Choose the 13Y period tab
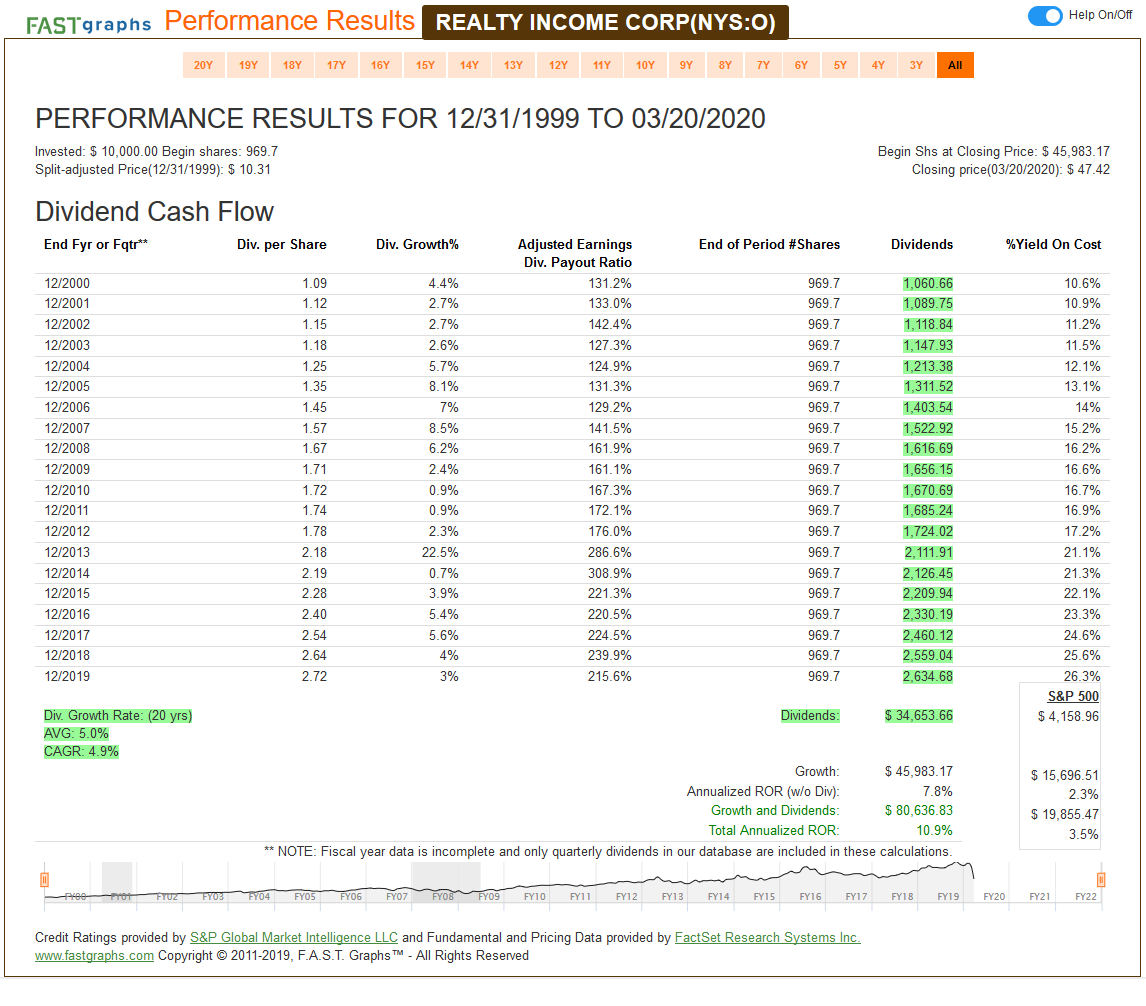The width and height of the screenshot is (1146, 1006). 513,65
